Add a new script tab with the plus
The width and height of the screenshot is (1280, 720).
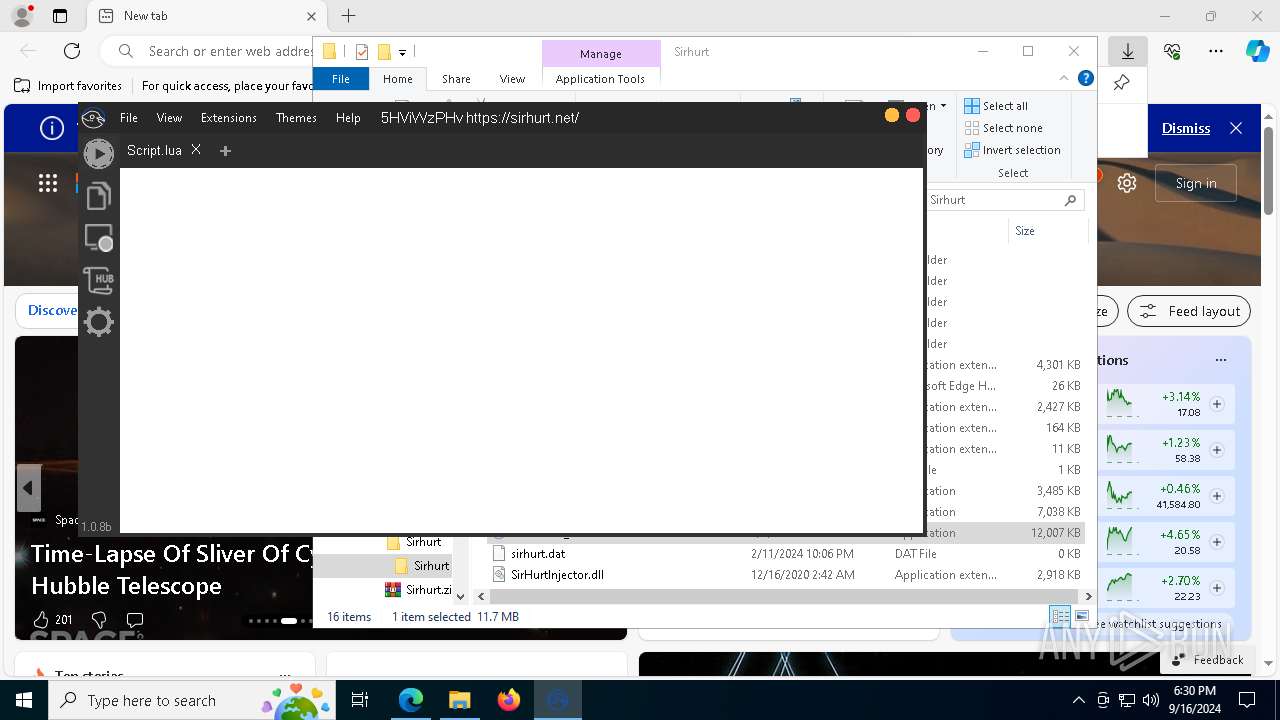[225, 151]
